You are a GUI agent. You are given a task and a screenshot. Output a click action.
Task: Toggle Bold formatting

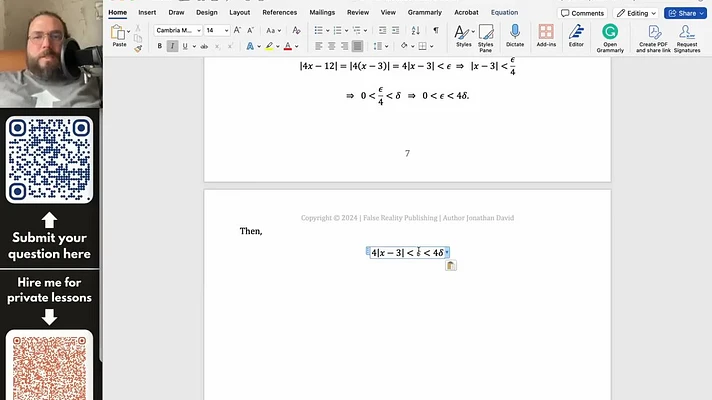(159, 46)
